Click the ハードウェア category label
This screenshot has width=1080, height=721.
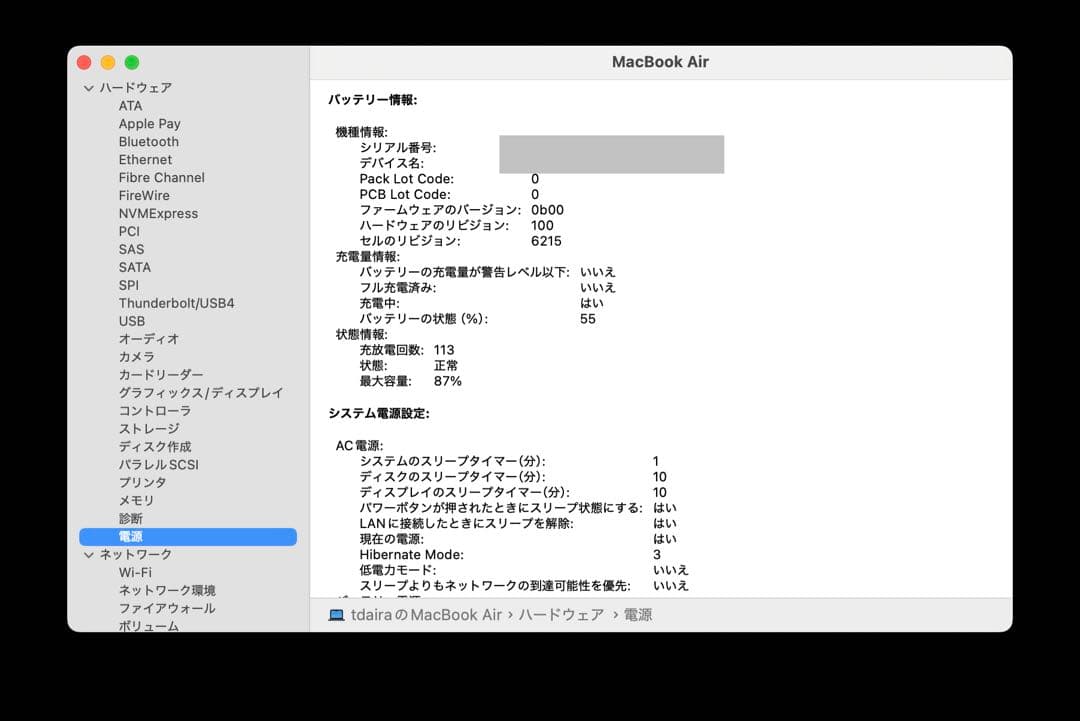pyautogui.click(x=136, y=87)
